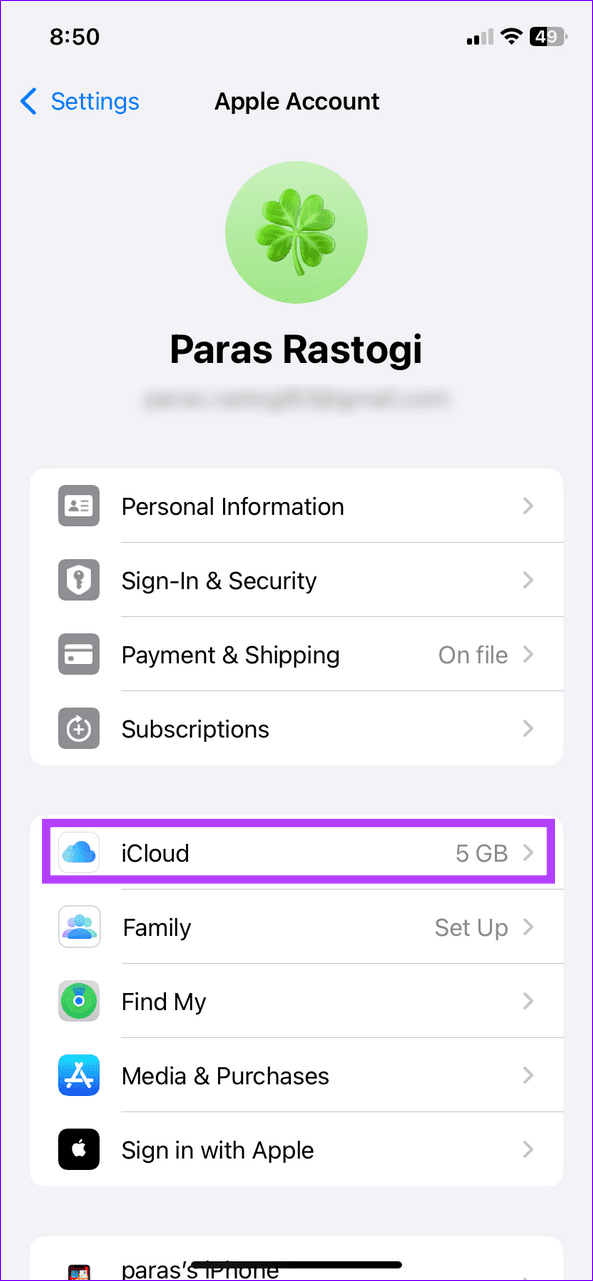Screen dimensions: 593x1281
Task: Set Up Family sharing
Action: point(471,927)
